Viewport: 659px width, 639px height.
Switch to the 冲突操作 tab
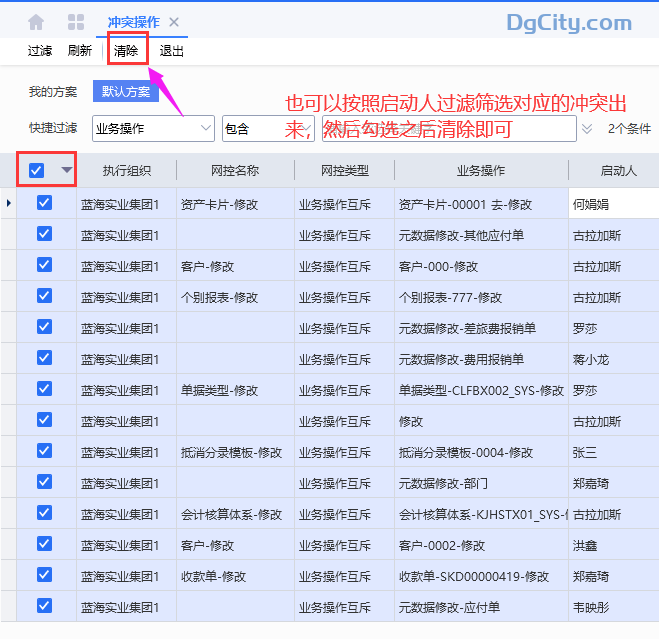(x=132, y=22)
